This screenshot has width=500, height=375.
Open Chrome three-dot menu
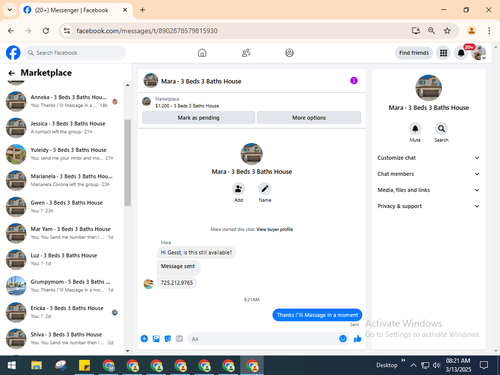(489, 31)
